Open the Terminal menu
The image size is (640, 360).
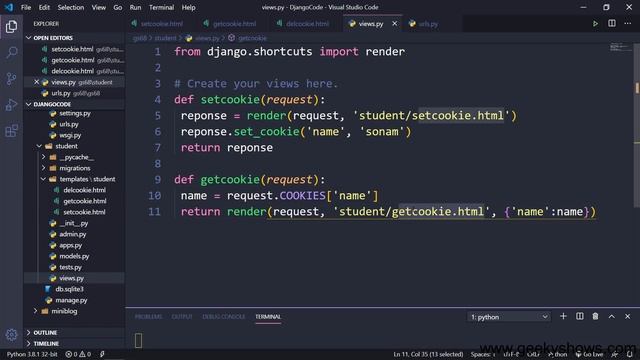pyautogui.click(x=161, y=7)
